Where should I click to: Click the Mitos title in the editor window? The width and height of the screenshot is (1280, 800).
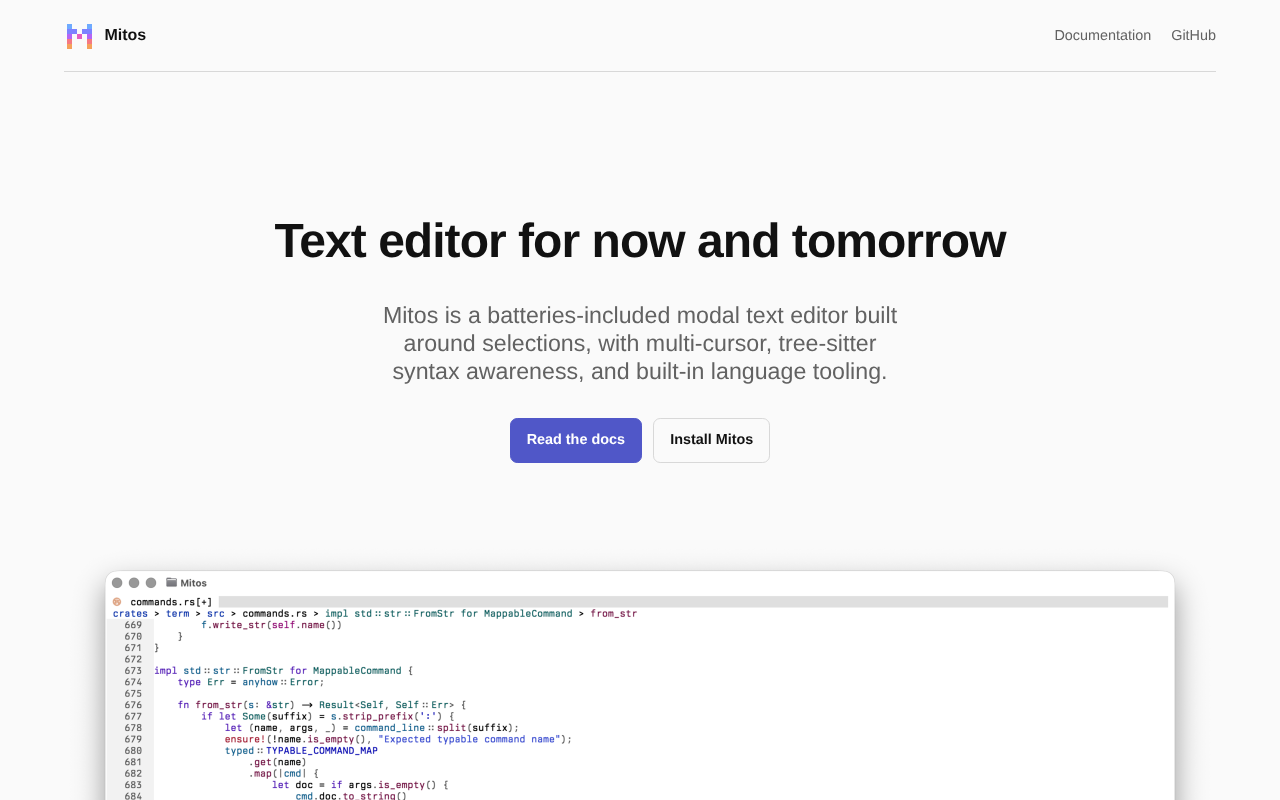[x=194, y=583]
